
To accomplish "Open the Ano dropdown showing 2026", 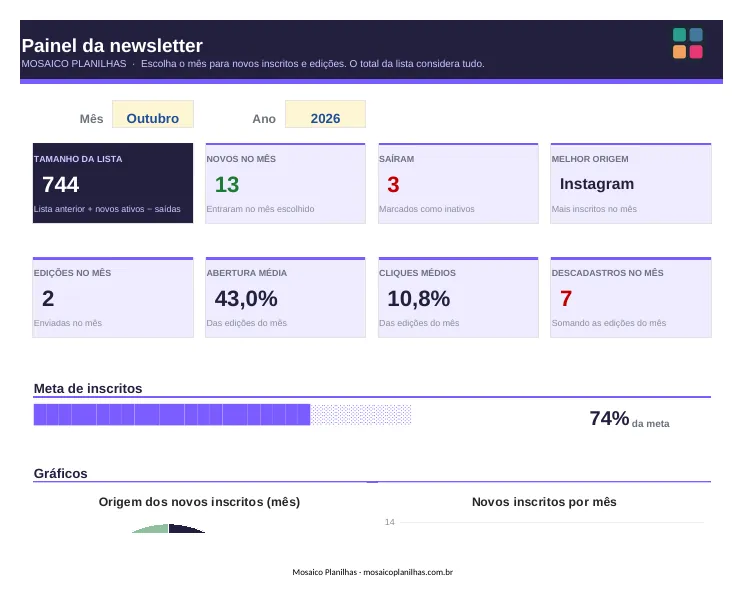I will pos(325,114).
